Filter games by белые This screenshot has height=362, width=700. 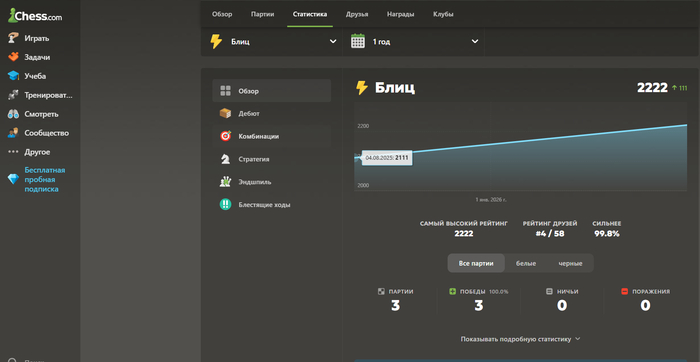[526, 263]
